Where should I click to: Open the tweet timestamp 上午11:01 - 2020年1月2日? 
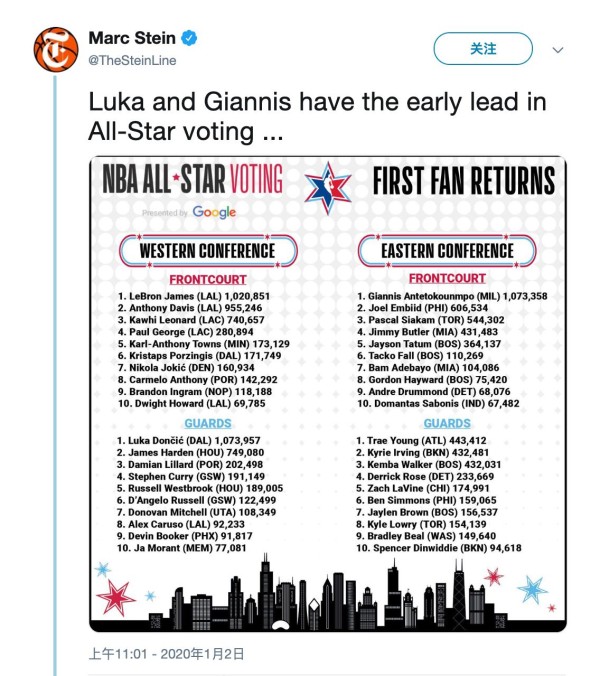pyautogui.click(x=166, y=654)
